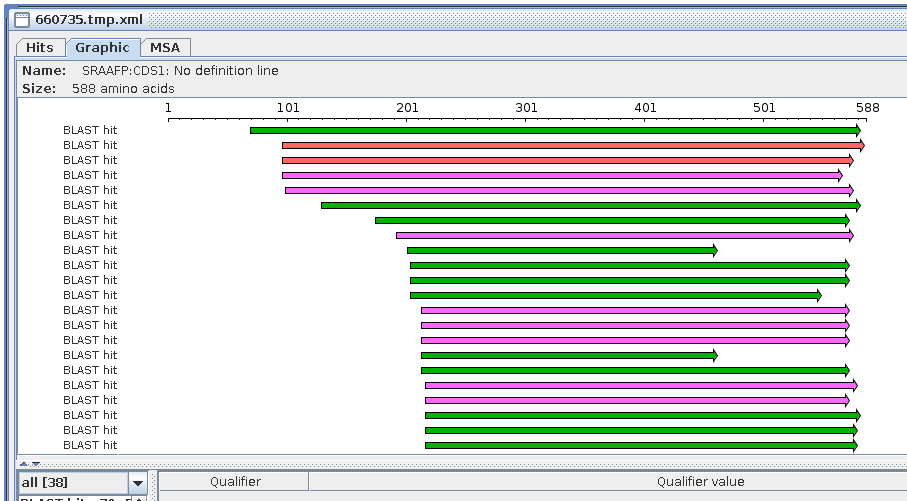The image size is (907, 501).
Task: Click the 588 end mark on the ruler
Action: point(867,108)
